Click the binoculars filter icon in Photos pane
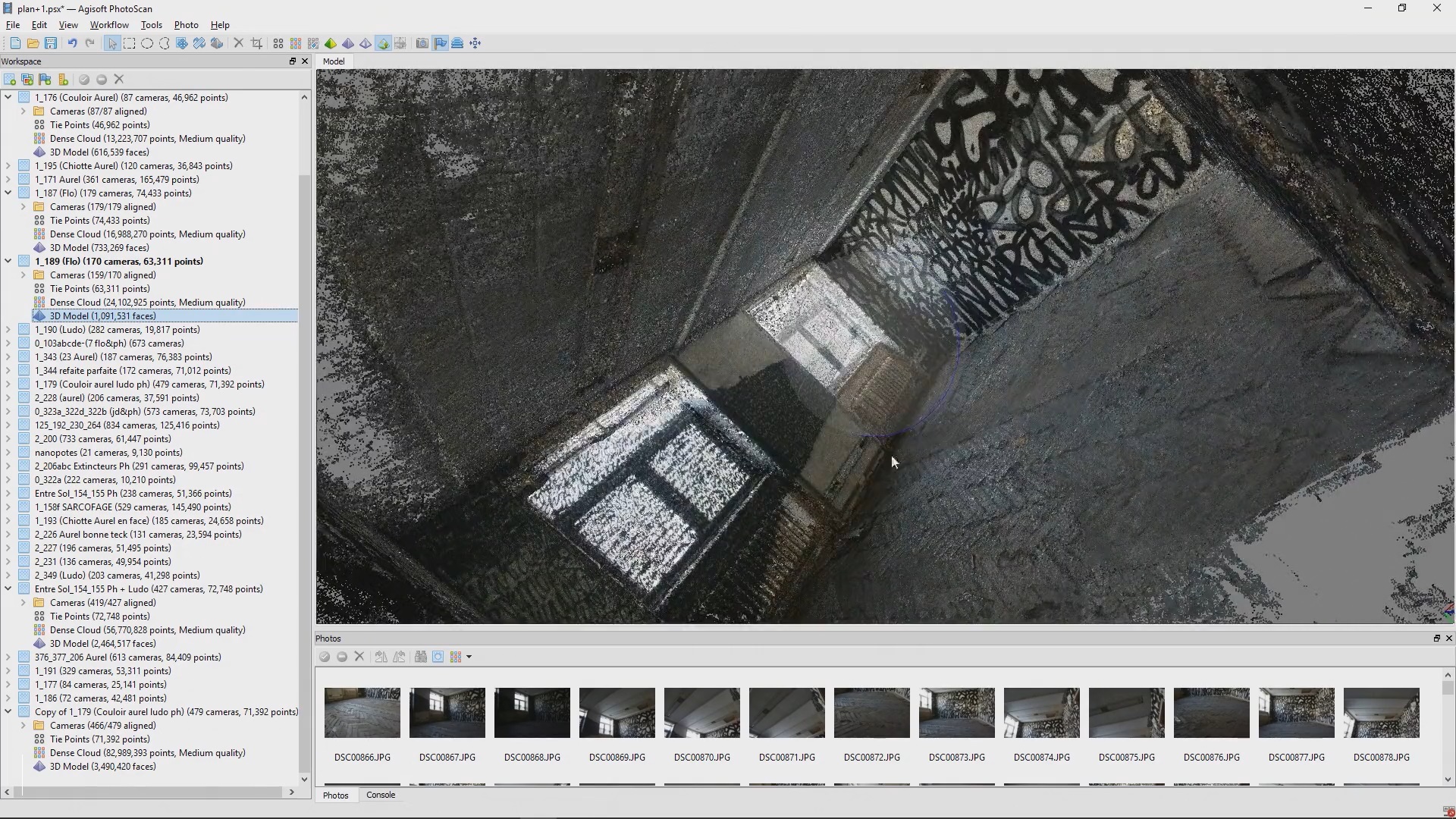Image resolution: width=1456 pixels, height=819 pixels. point(420,657)
